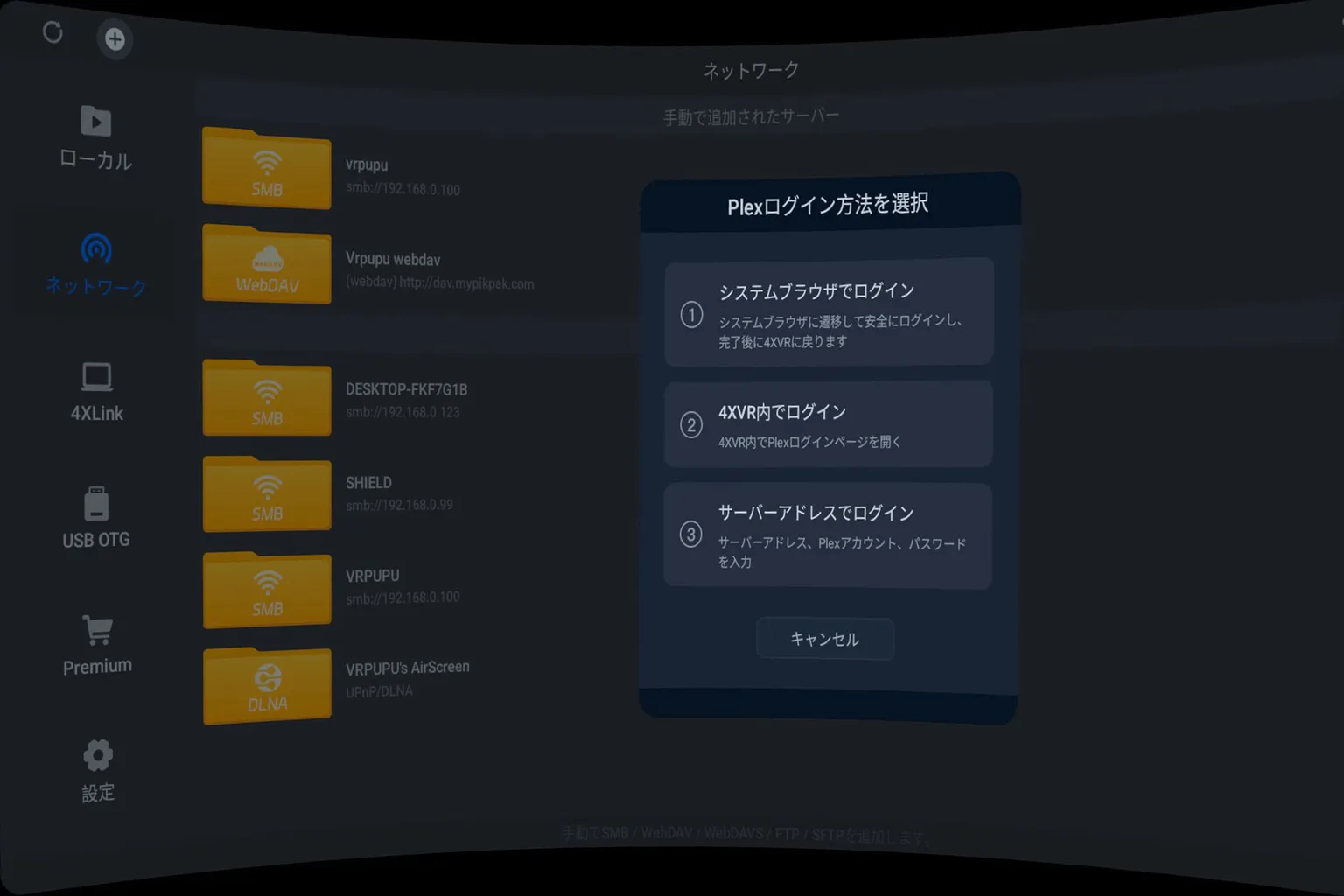This screenshot has width=1344, height=896.
Task: Open the Premium cart tab
Action: (97, 645)
